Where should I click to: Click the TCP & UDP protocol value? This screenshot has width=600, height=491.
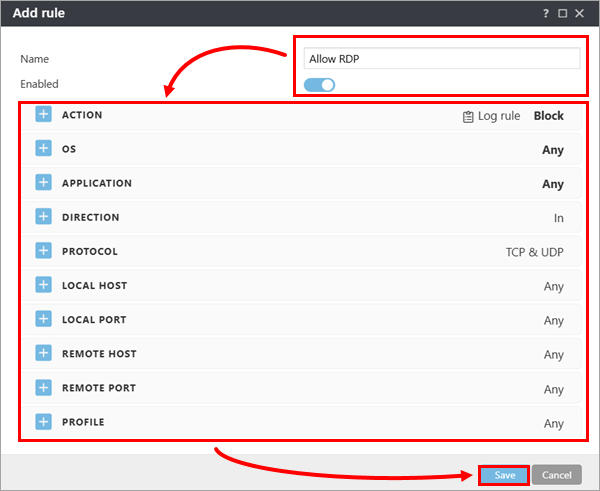pyautogui.click(x=534, y=252)
